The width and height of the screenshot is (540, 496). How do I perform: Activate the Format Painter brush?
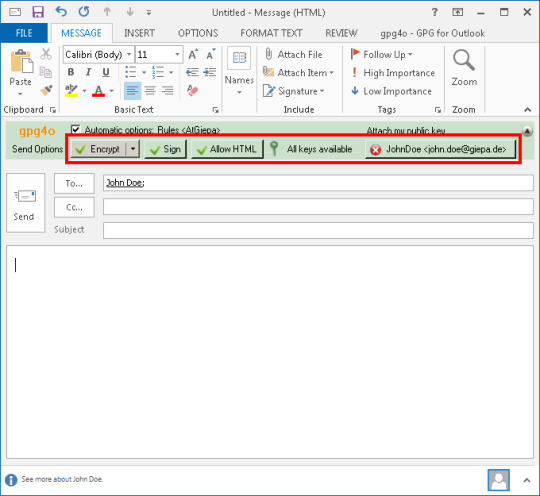[46, 91]
